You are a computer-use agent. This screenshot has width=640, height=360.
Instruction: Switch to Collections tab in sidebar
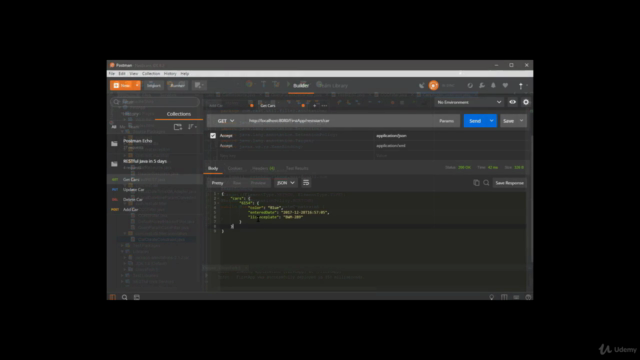[x=179, y=114]
